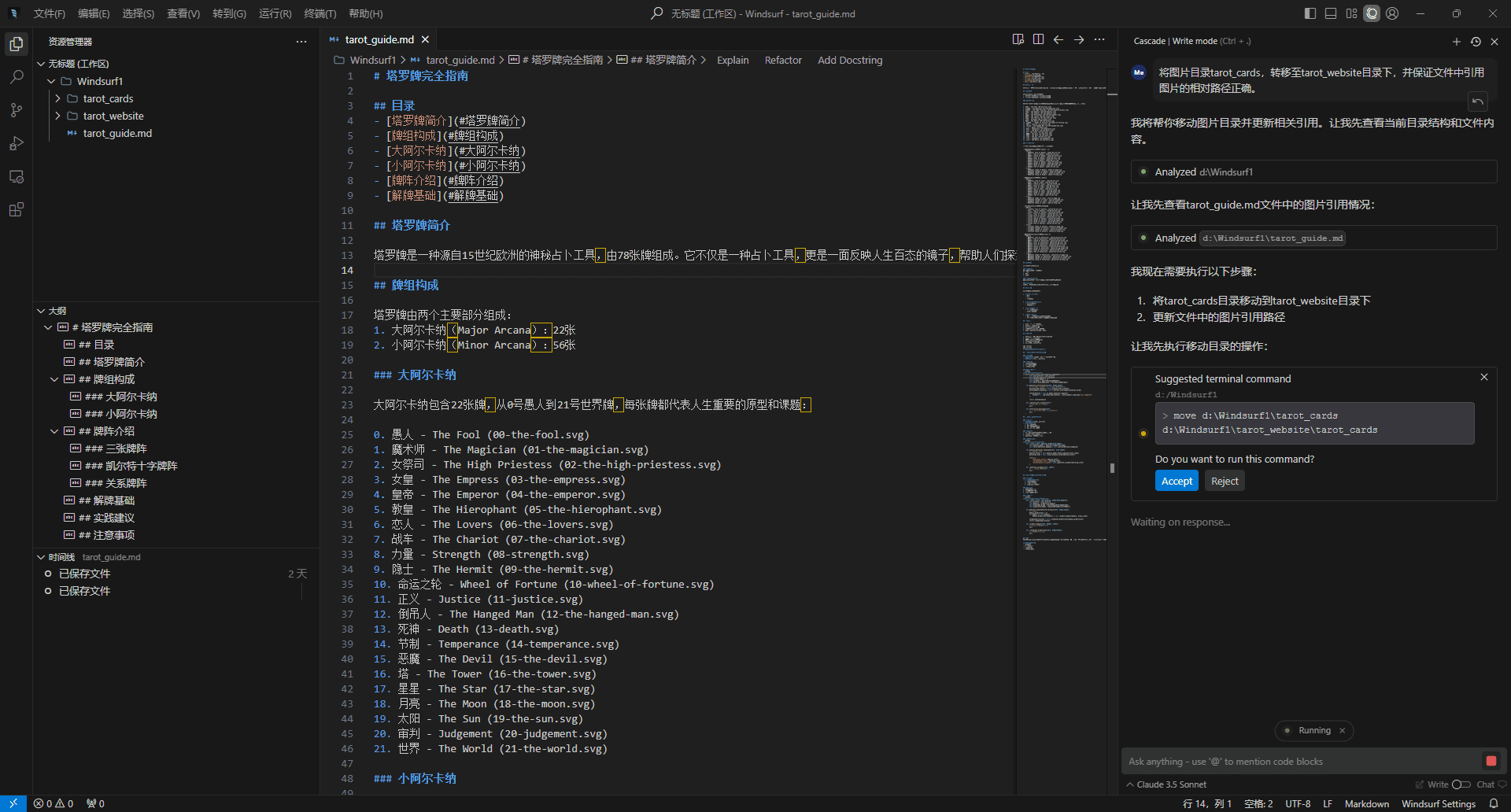This screenshot has height=812, width=1511.
Task: Open the Source Control view
Action: coord(16,110)
